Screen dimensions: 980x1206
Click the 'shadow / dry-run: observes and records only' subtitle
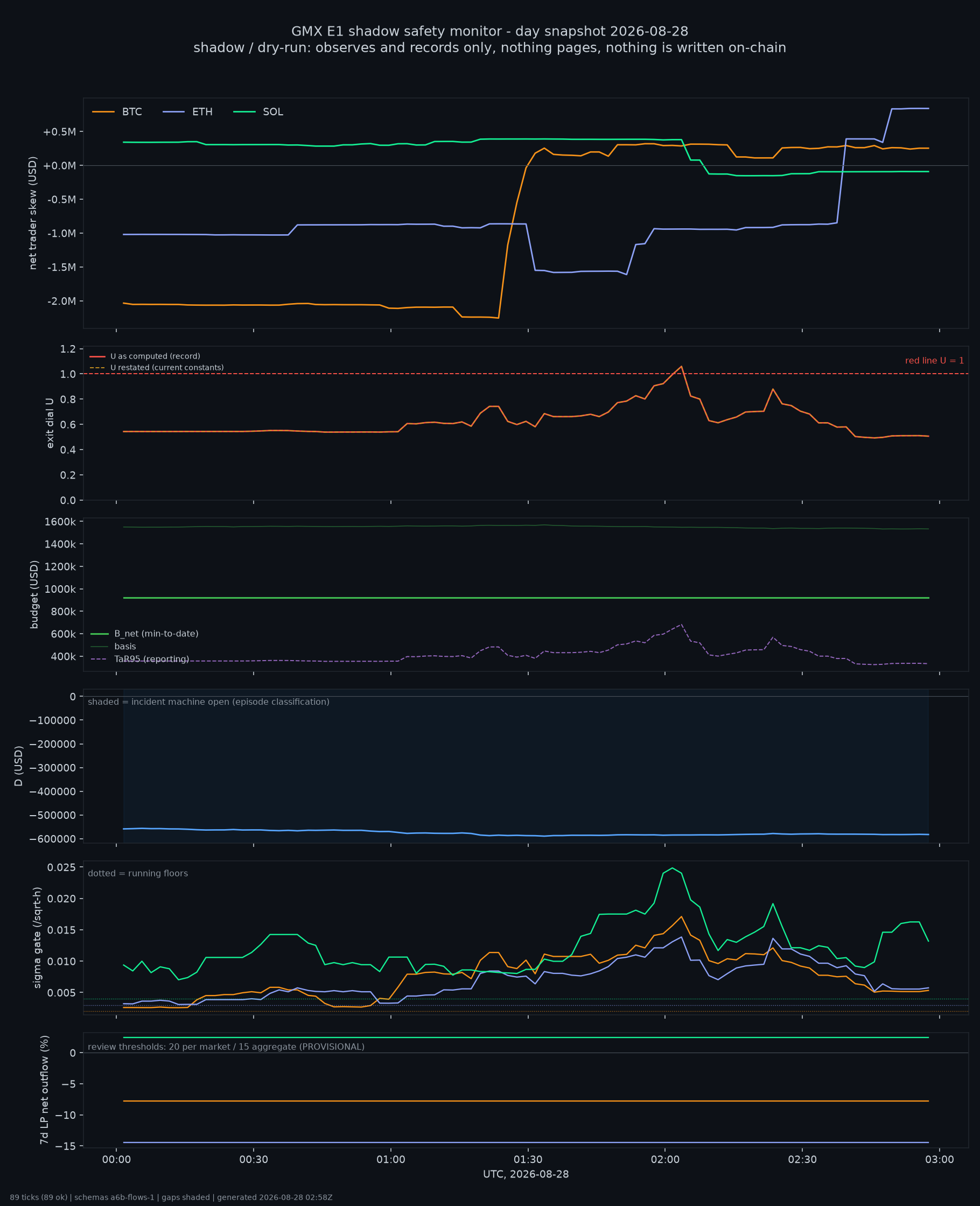click(489, 48)
